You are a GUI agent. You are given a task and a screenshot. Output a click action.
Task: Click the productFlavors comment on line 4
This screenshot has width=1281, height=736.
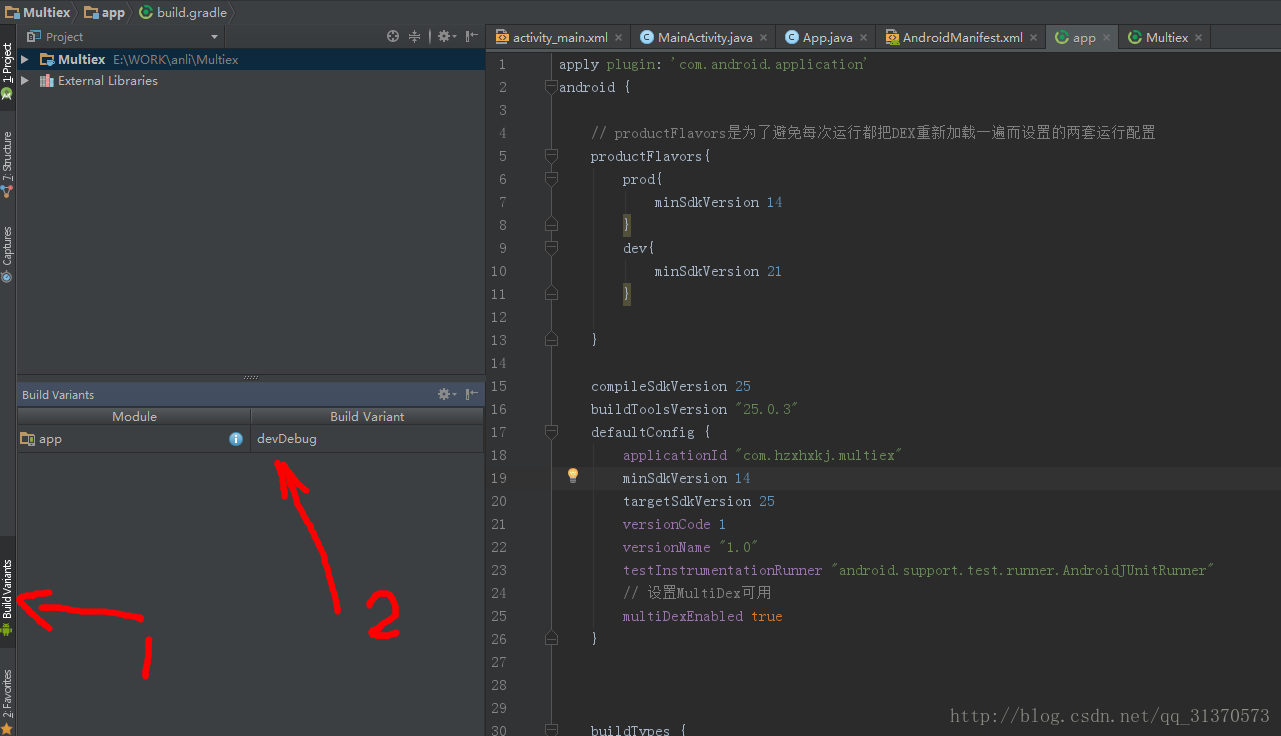coord(873,133)
